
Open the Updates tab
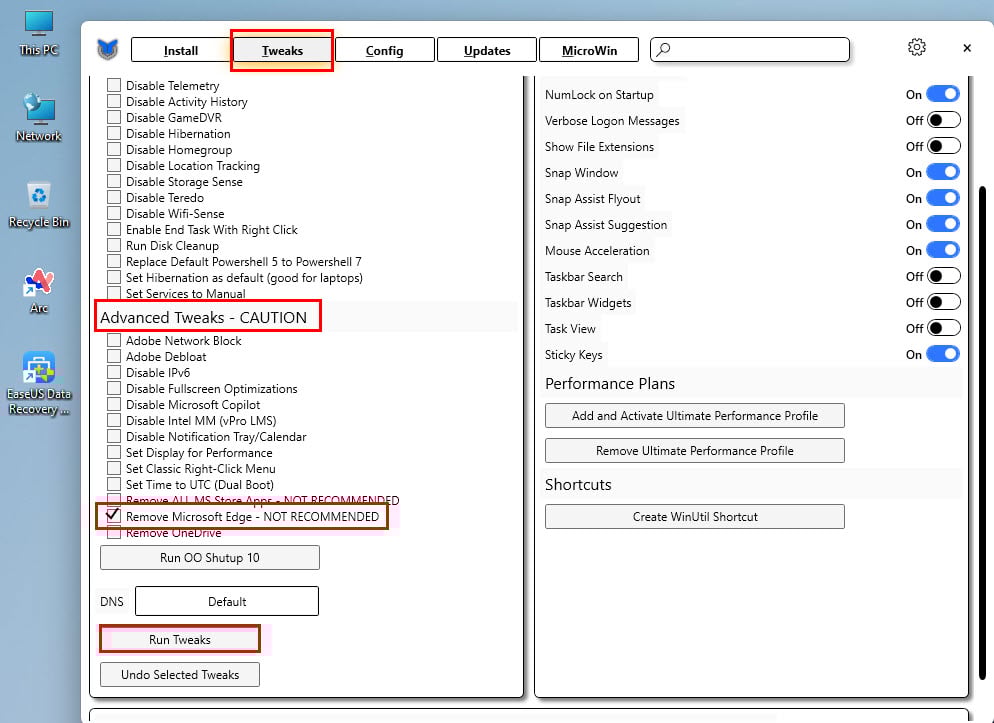pos(487,50)
